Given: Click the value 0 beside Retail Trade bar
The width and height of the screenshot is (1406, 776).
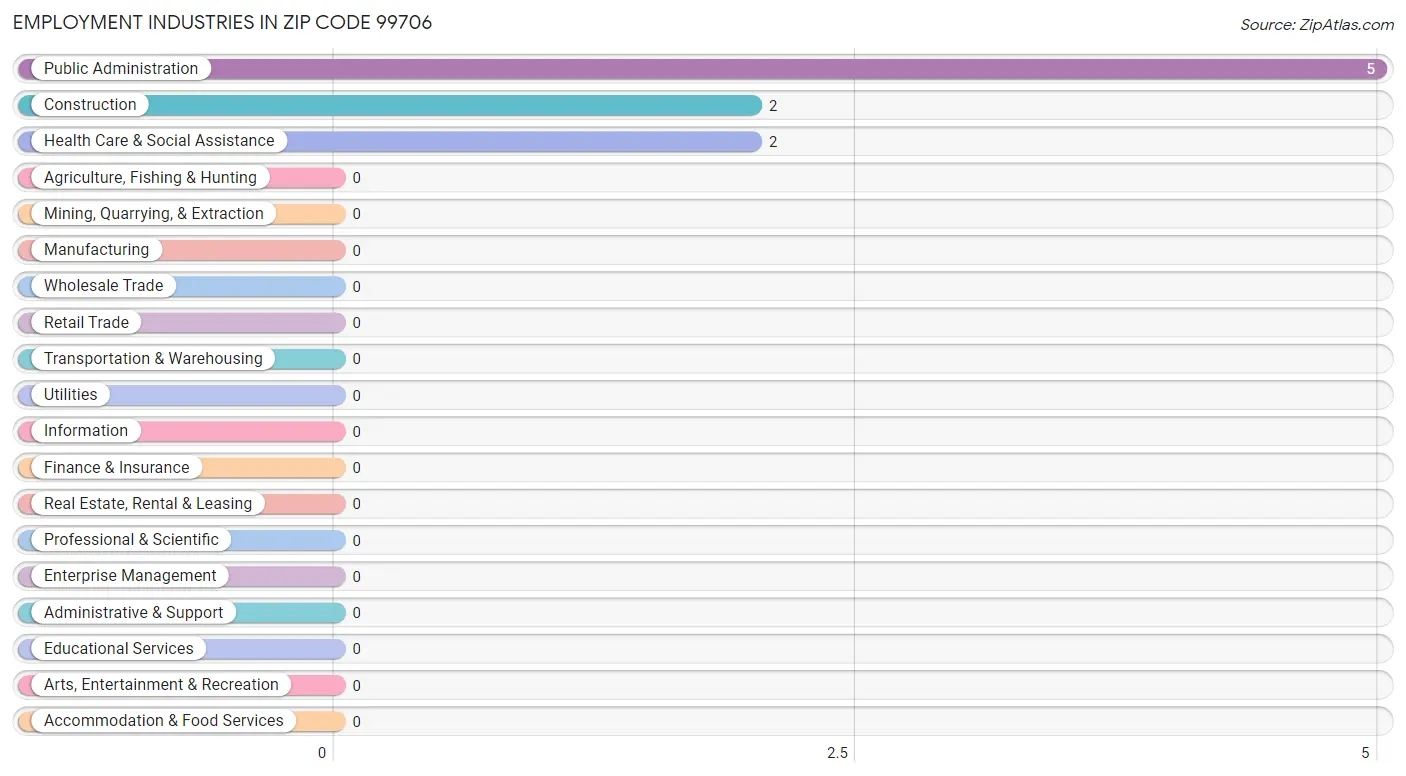Looking at the screenshot, I should pos(356,323).
